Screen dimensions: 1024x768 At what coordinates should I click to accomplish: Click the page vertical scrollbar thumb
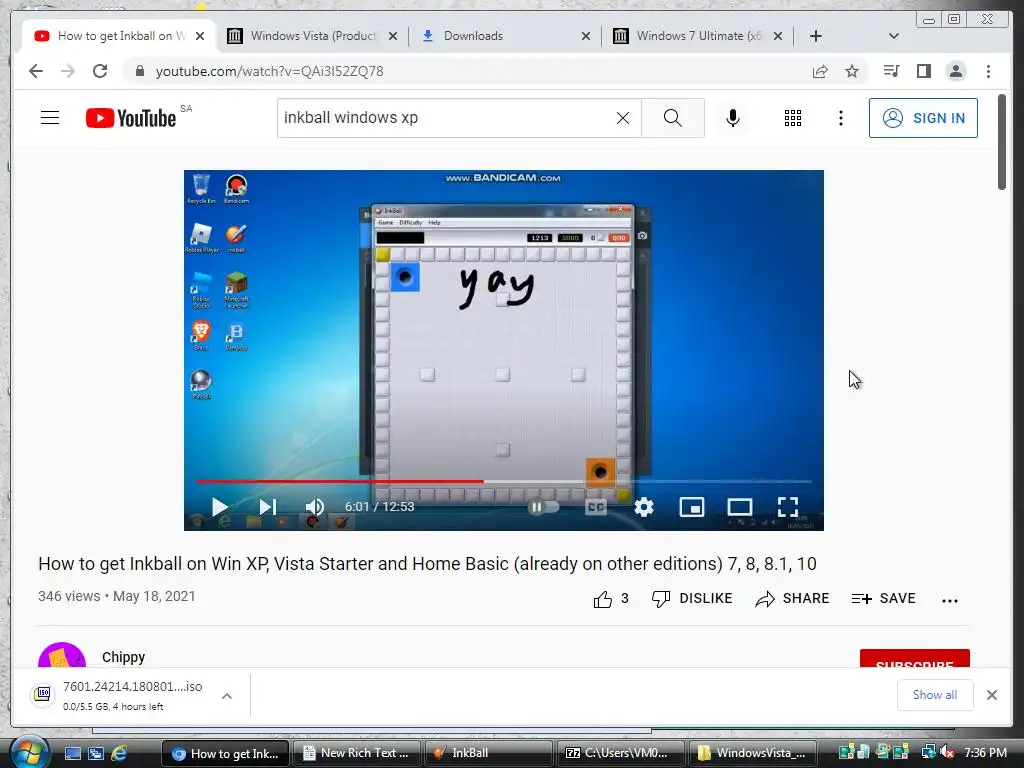pos(1002,142)
